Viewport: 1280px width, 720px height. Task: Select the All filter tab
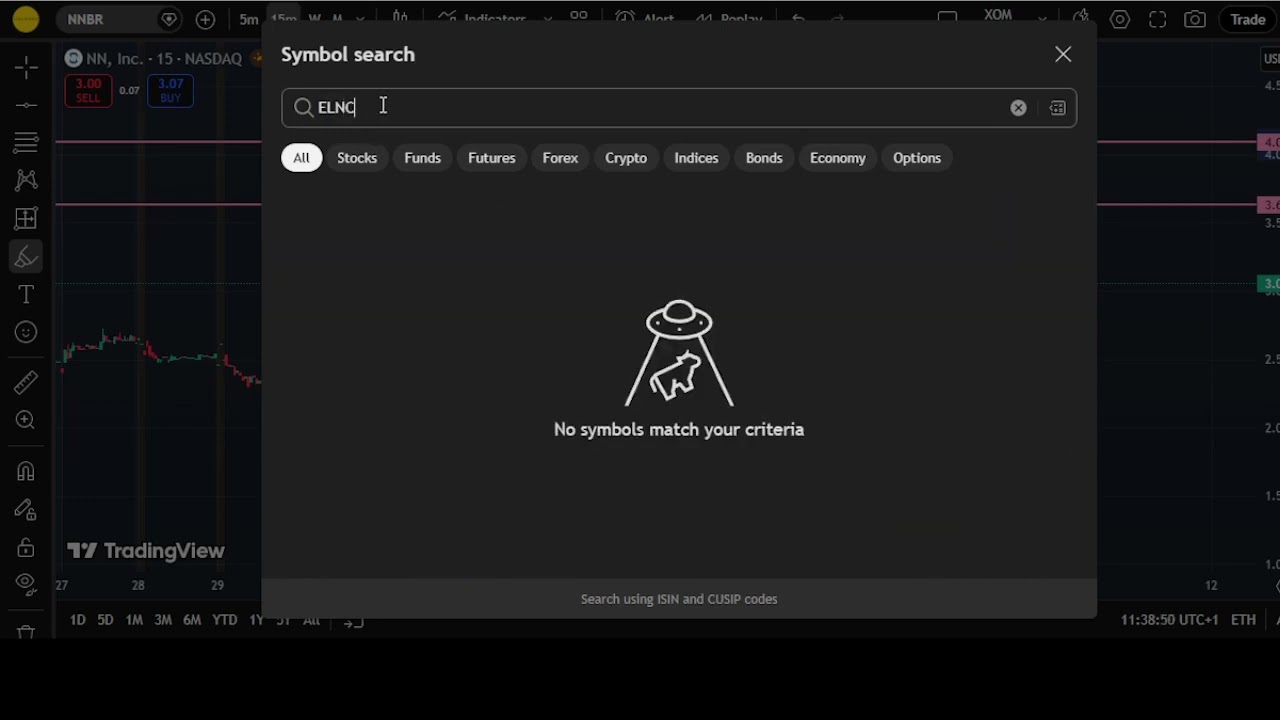click(x=301, y=158)
